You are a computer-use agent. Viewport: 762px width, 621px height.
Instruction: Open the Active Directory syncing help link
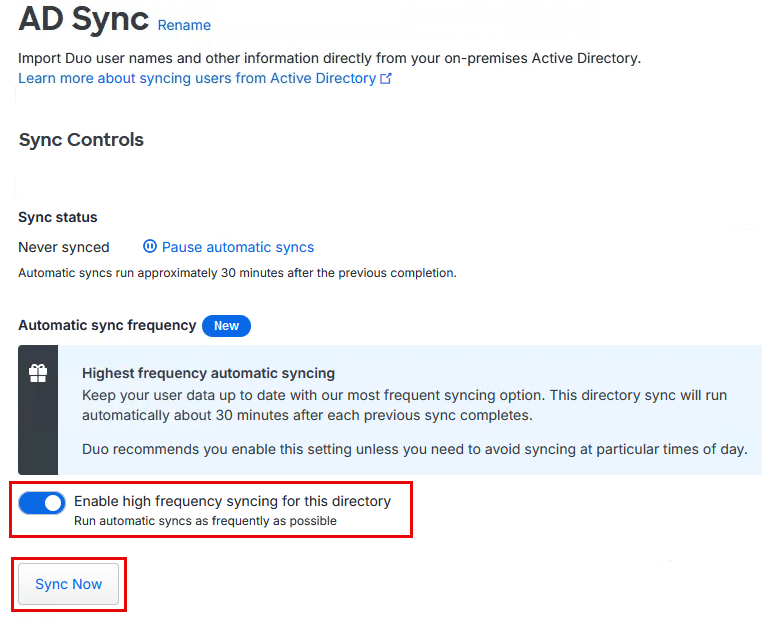(x=197, y=78)
